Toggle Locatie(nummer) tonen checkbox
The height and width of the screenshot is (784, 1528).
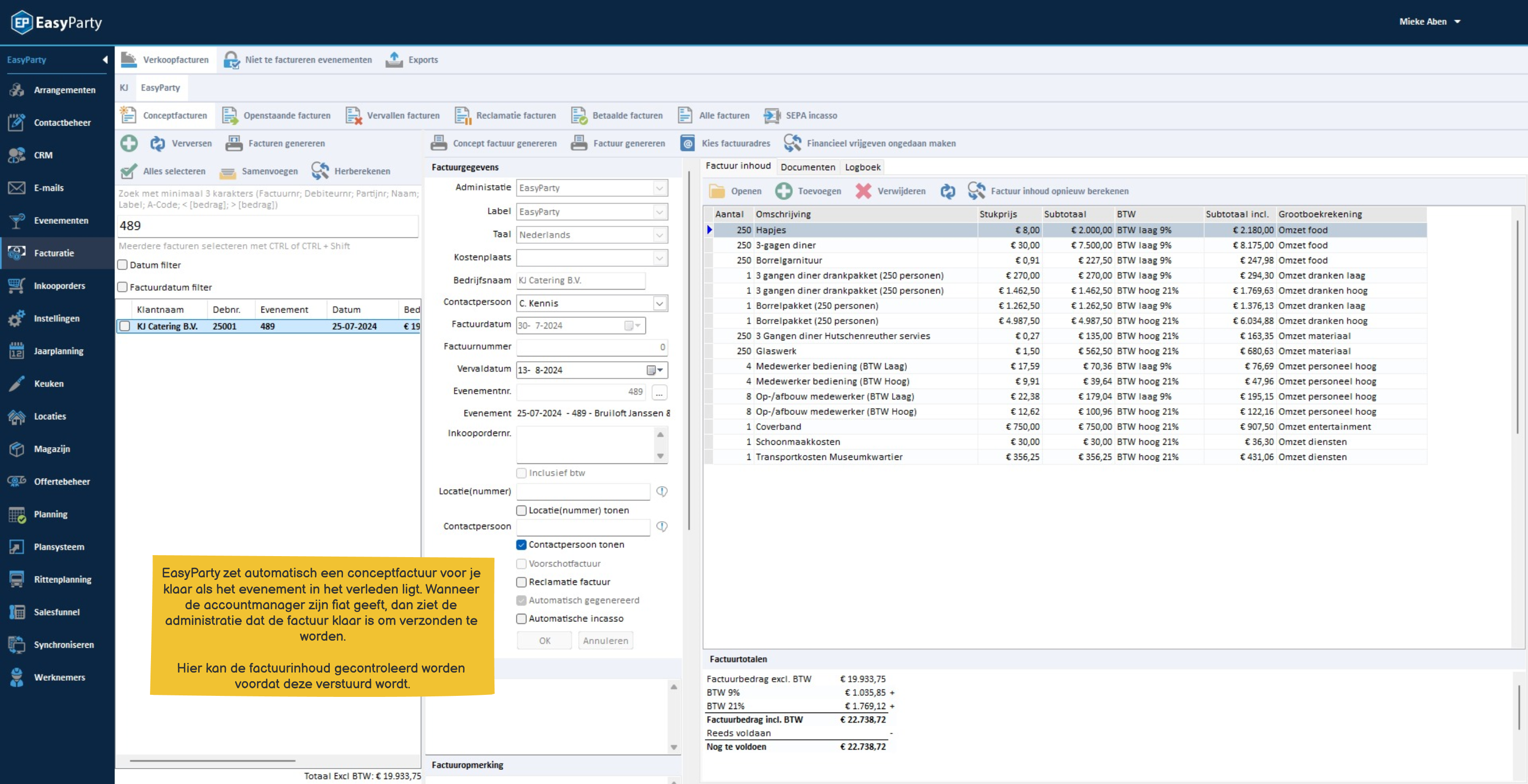click(521, 510)
